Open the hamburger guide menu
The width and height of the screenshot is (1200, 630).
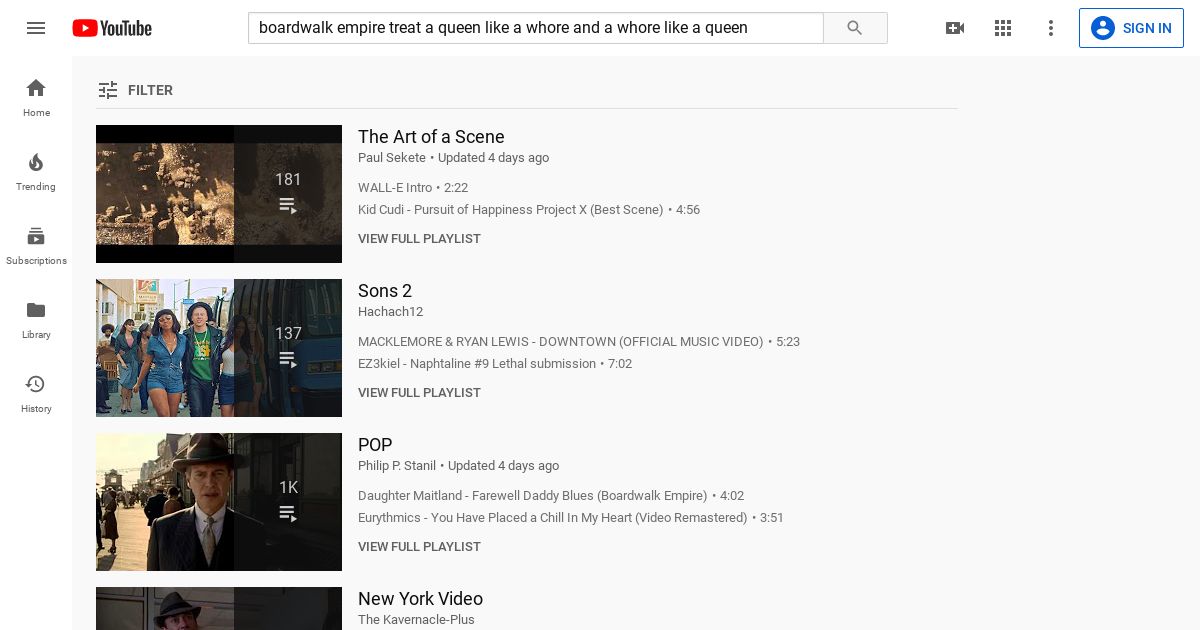[36, 28]
